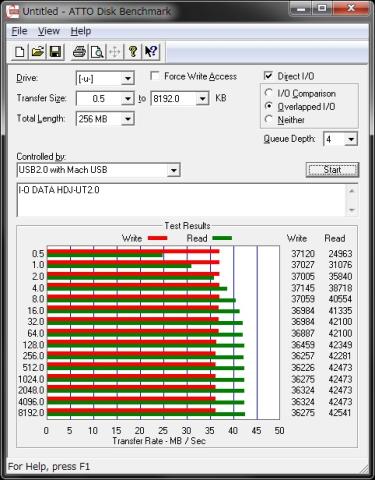Viewport: 375px width, 480px height.
Task: Click the description box scroll down arrow
Action: tap(352, 210)
